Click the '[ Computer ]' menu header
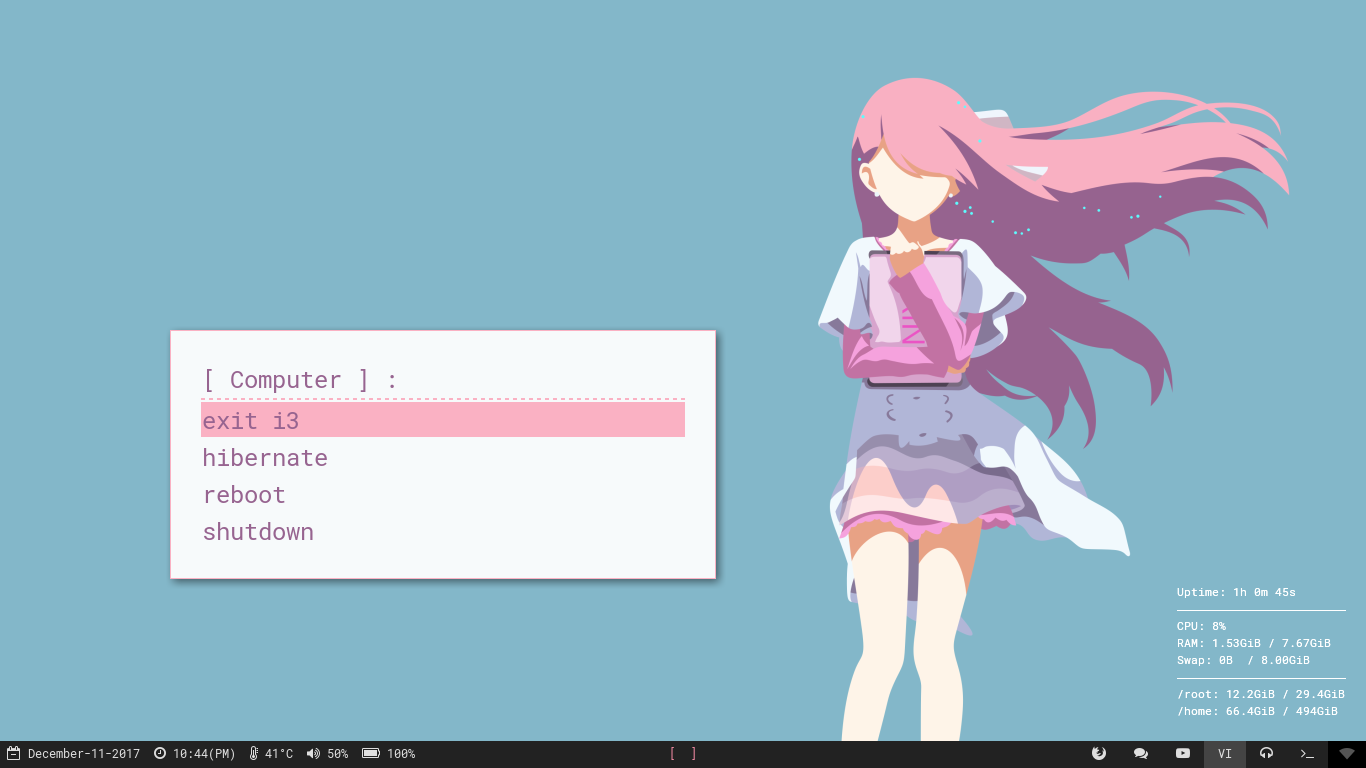The height and width of the screenshot is (768, 1366). click(x=297, y=380)
